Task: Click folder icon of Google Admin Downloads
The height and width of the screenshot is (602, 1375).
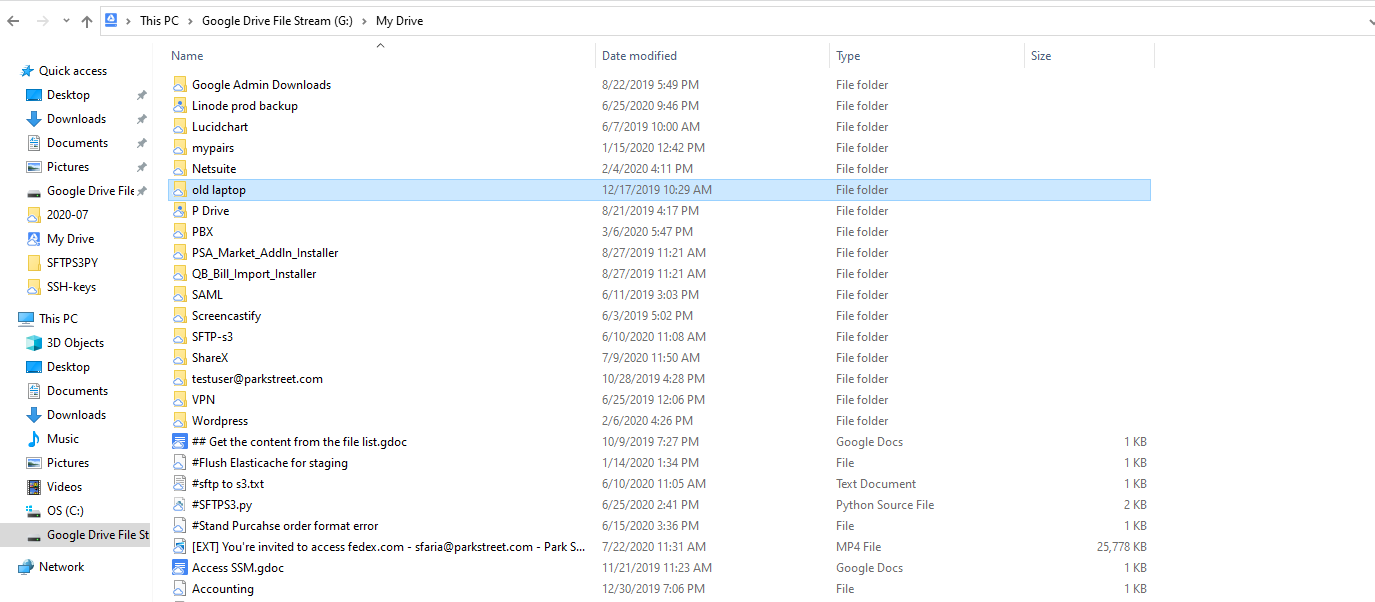Action: (180, 85)
